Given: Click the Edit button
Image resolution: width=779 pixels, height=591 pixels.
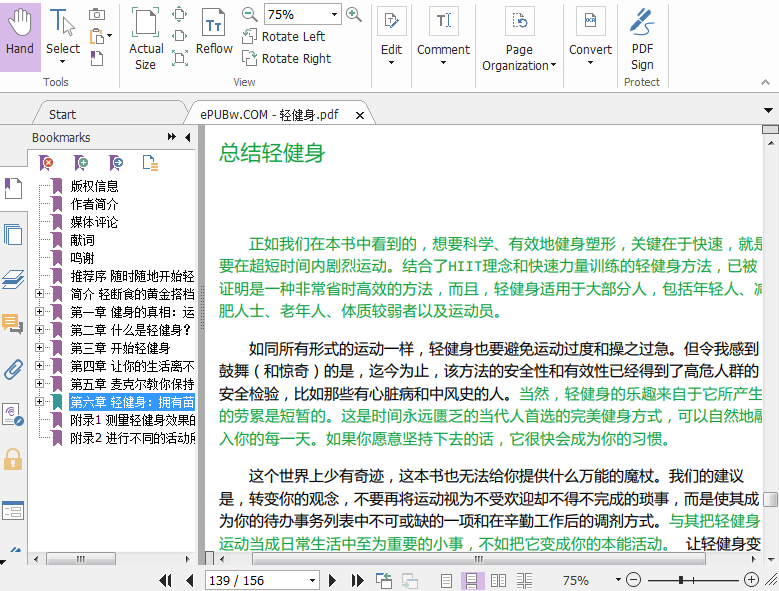Looking at the screenshot, I should click(x=391, y=35).
